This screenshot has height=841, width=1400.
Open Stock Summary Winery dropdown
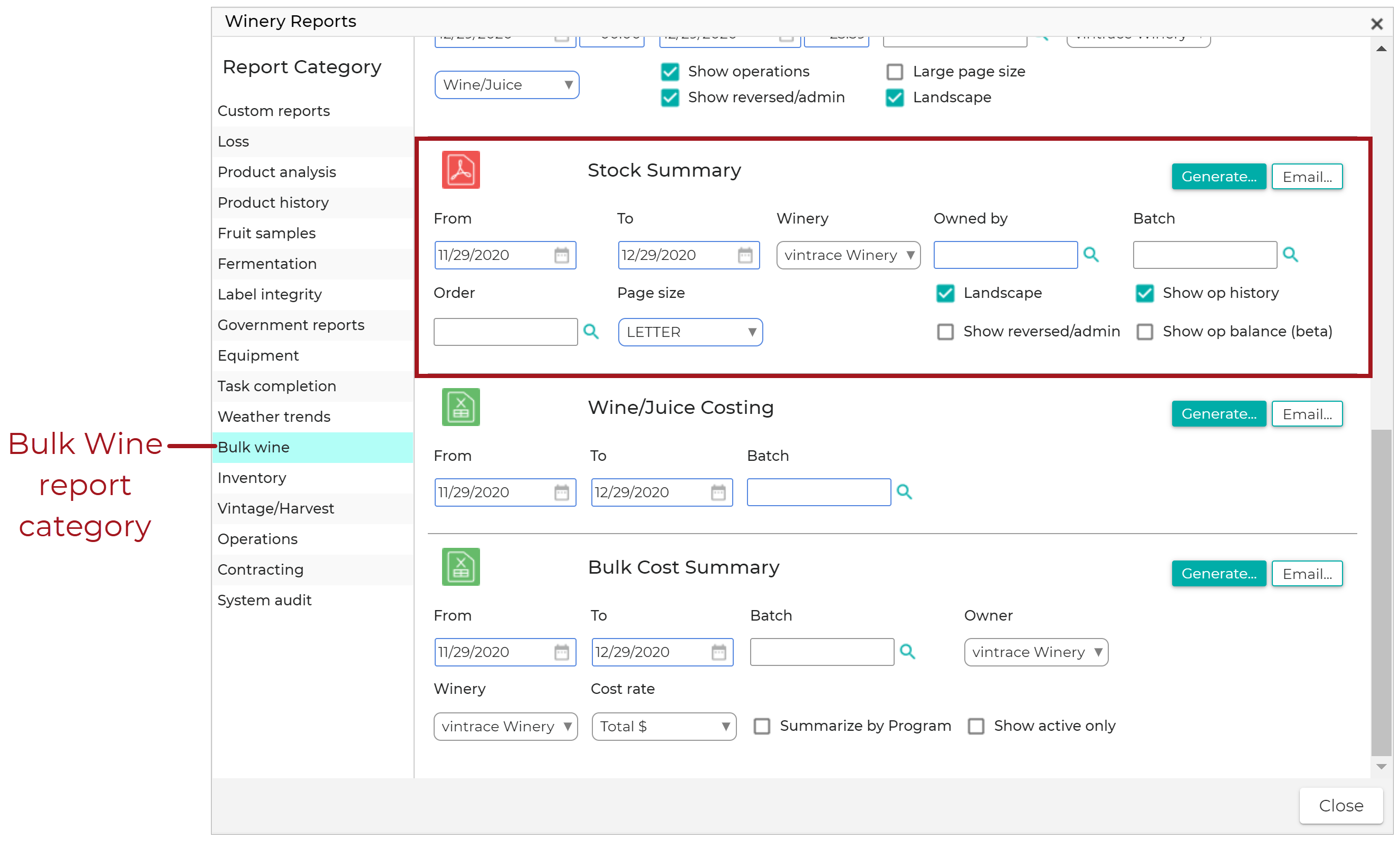point(848,255)
